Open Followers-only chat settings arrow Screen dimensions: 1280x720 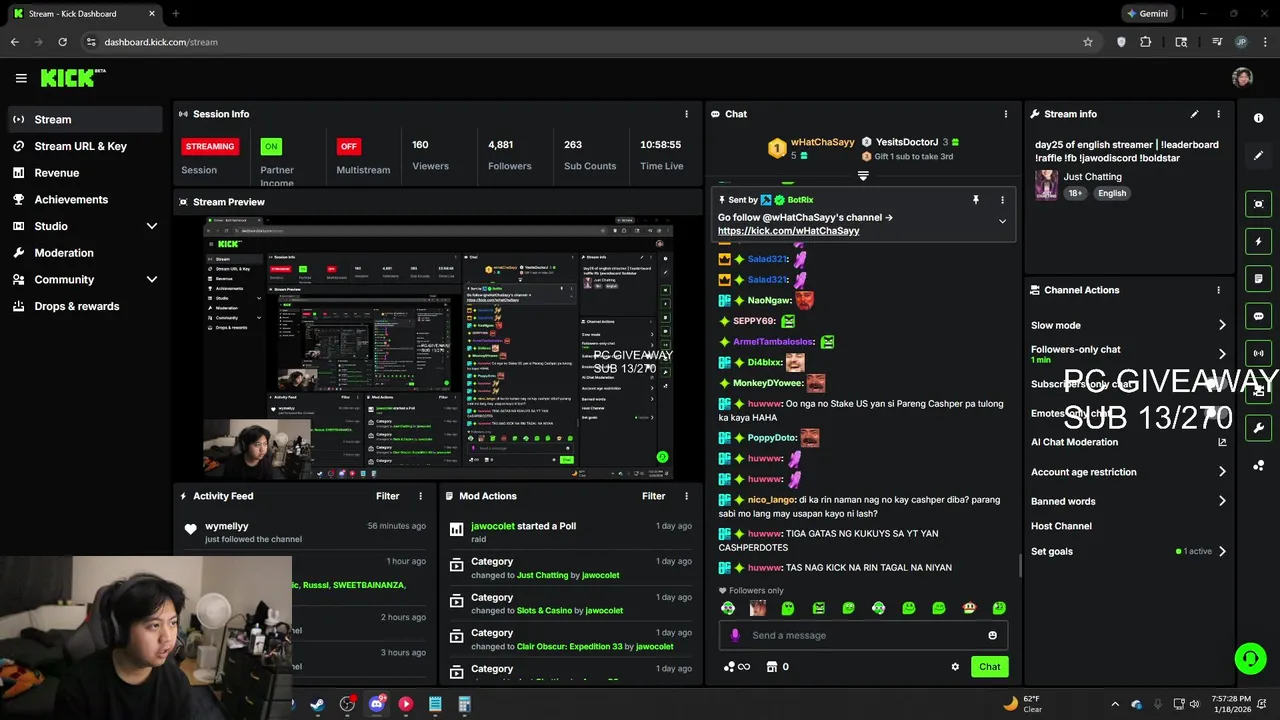pos(1222,354)
